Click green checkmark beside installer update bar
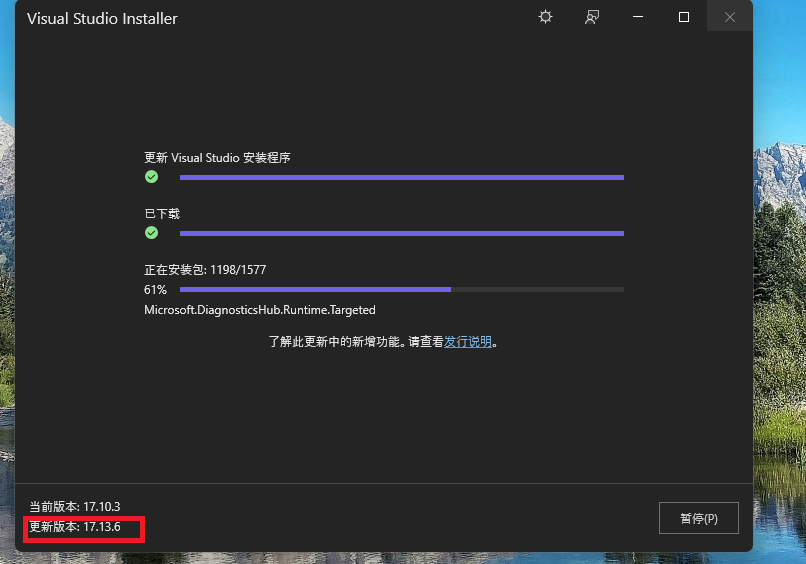806x564 pixels. [152, 177]
